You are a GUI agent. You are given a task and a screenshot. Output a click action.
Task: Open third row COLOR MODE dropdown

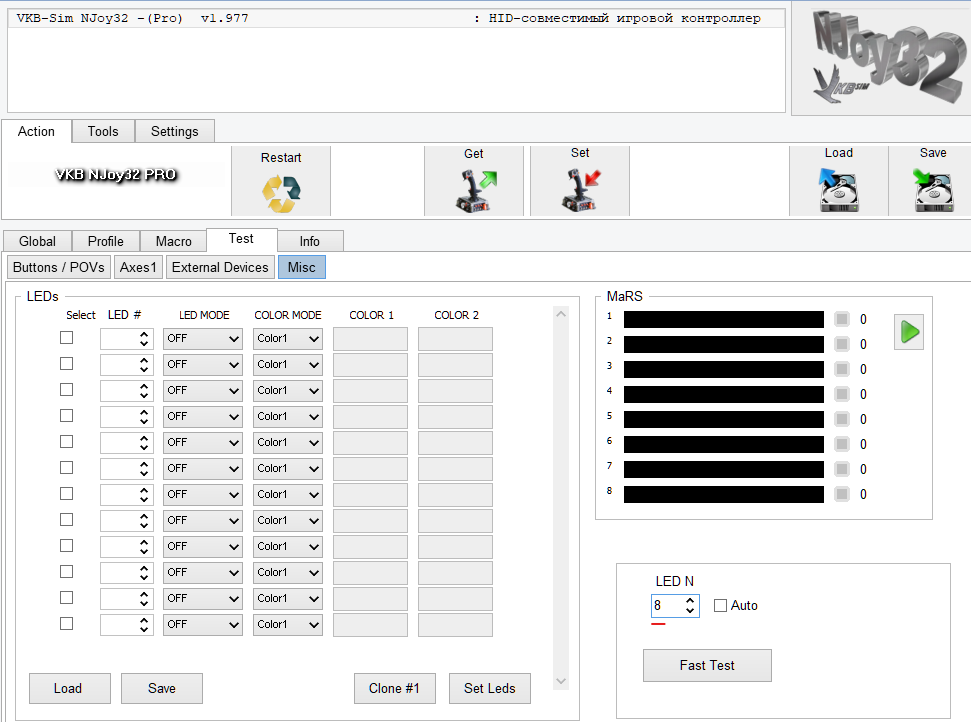(x=287, y=391)
